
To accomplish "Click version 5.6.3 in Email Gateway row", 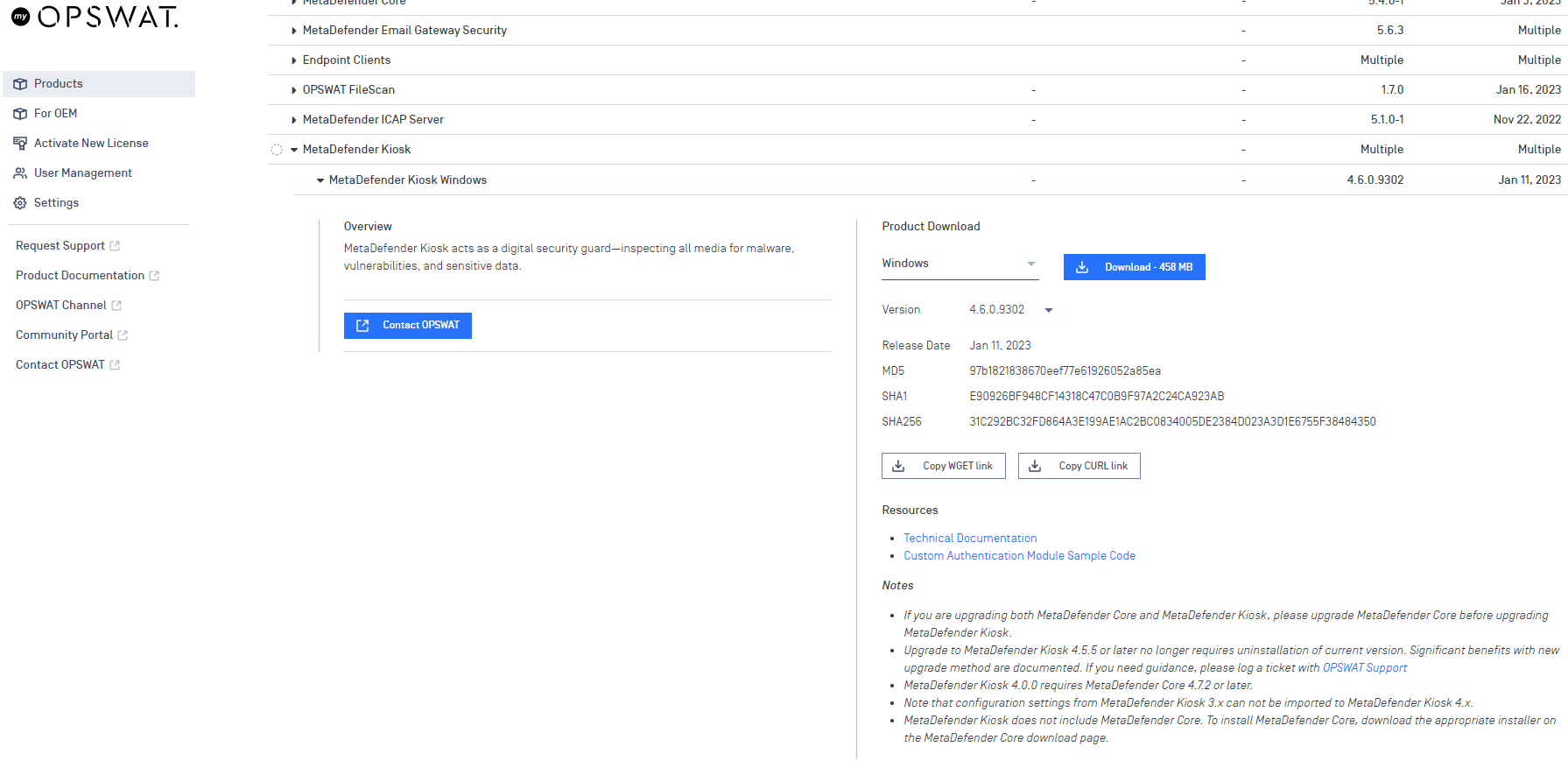I will click(x=1390, y=31).
